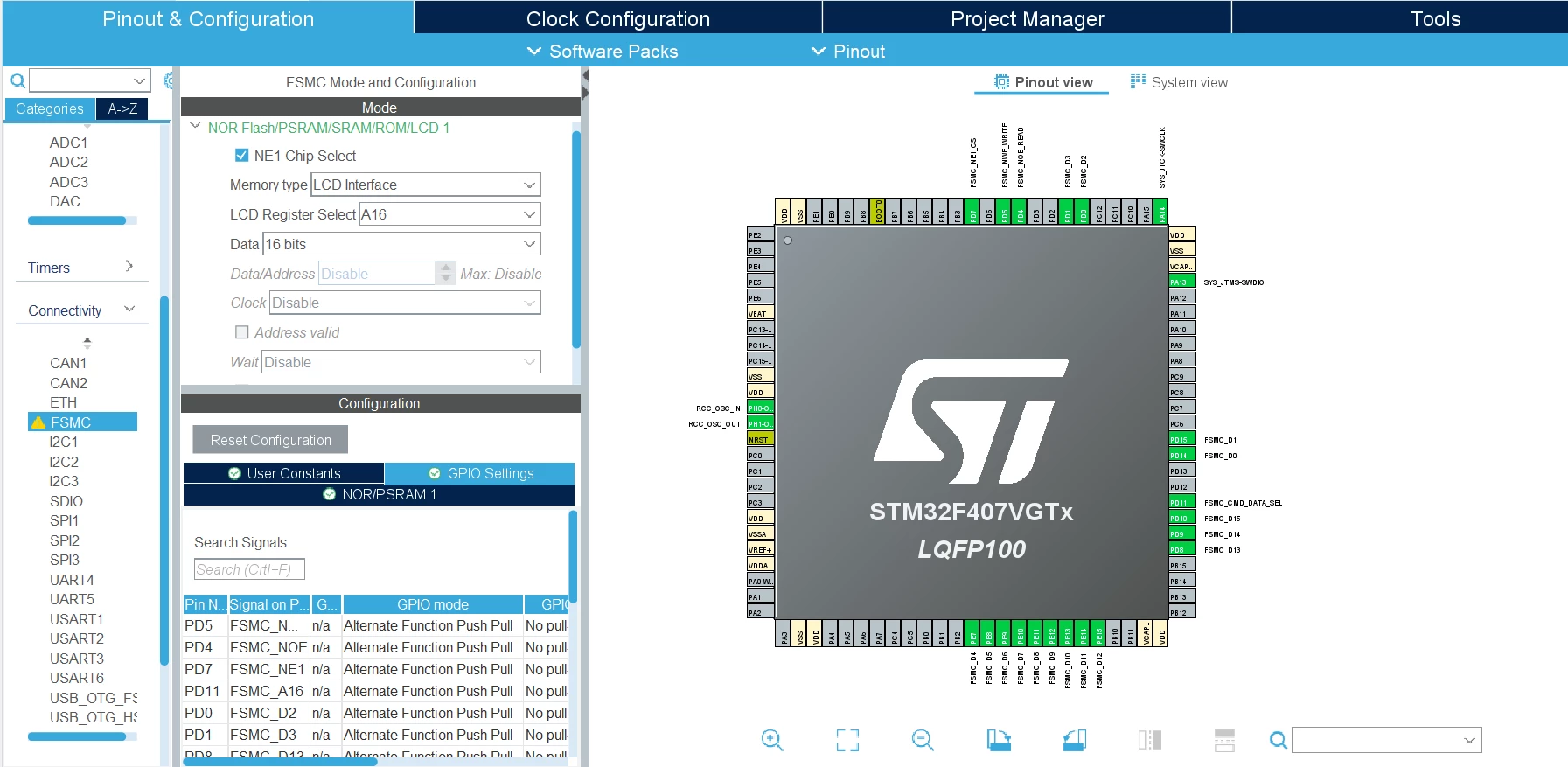
Task: Select USART1 in the Connectivity list
Action: click(76, 619)
